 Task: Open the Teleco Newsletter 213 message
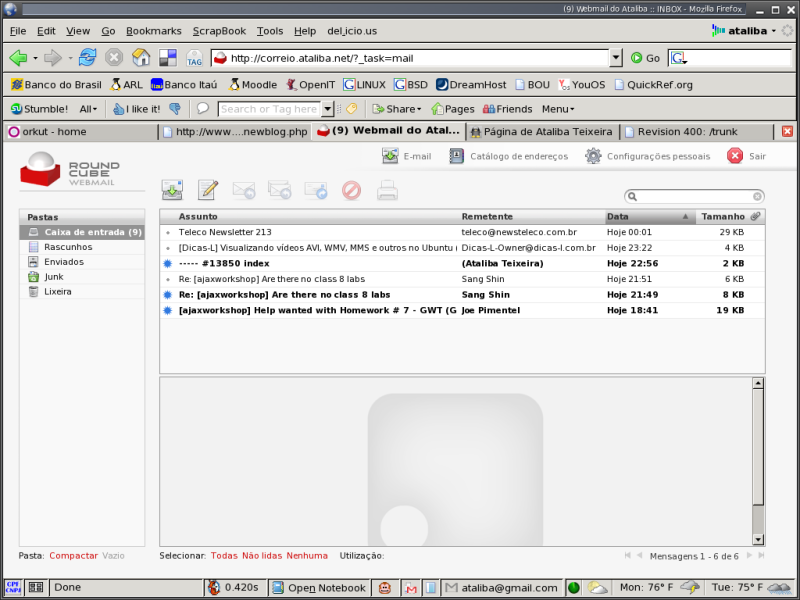coord(462,232)
